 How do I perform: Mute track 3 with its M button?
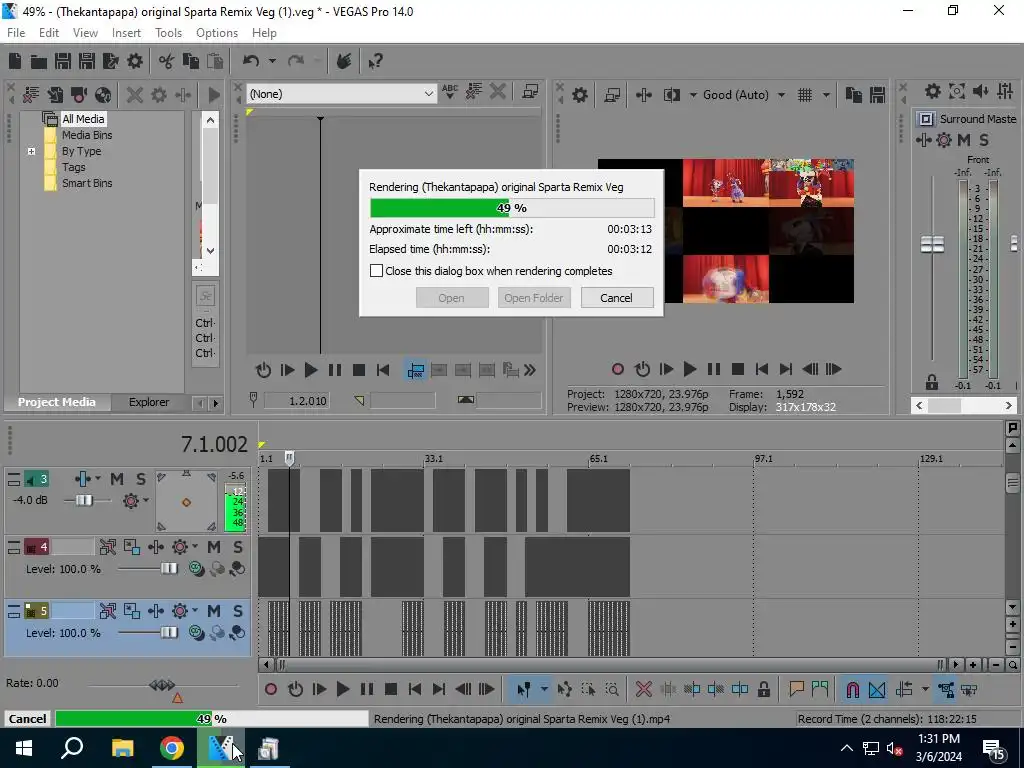click(x=117, y=479)
